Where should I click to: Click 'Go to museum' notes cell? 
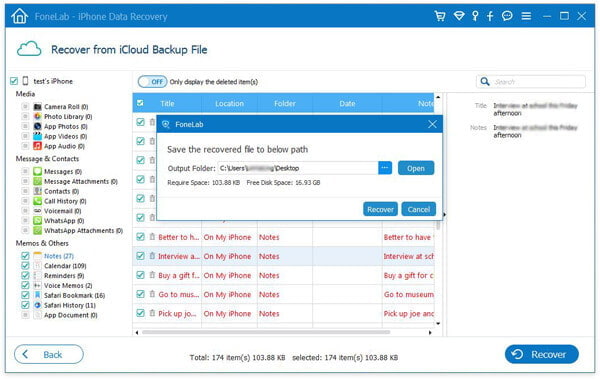pyautogui.click(x=409, y=294)
